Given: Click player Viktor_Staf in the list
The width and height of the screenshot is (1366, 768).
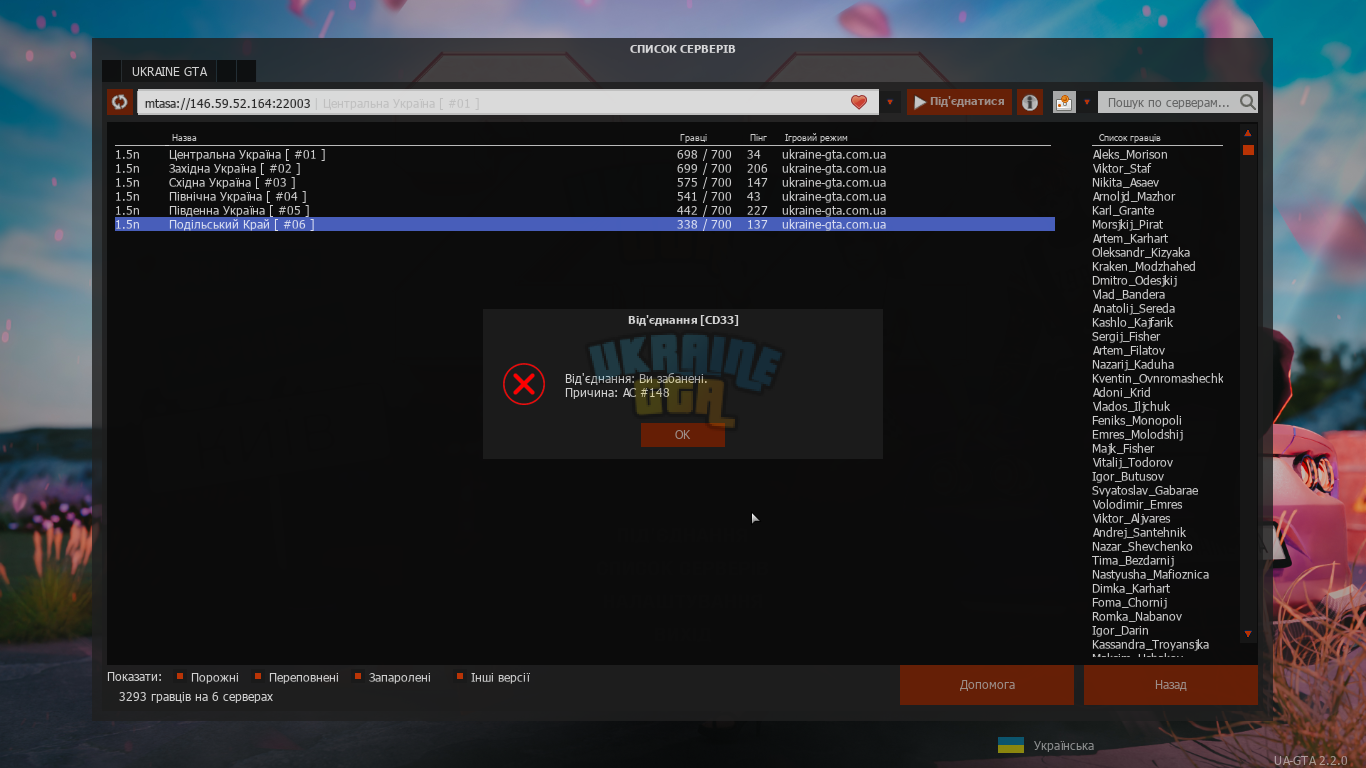Looking at the screenshot, I should pyautogui.click(x=1121, y=168).
